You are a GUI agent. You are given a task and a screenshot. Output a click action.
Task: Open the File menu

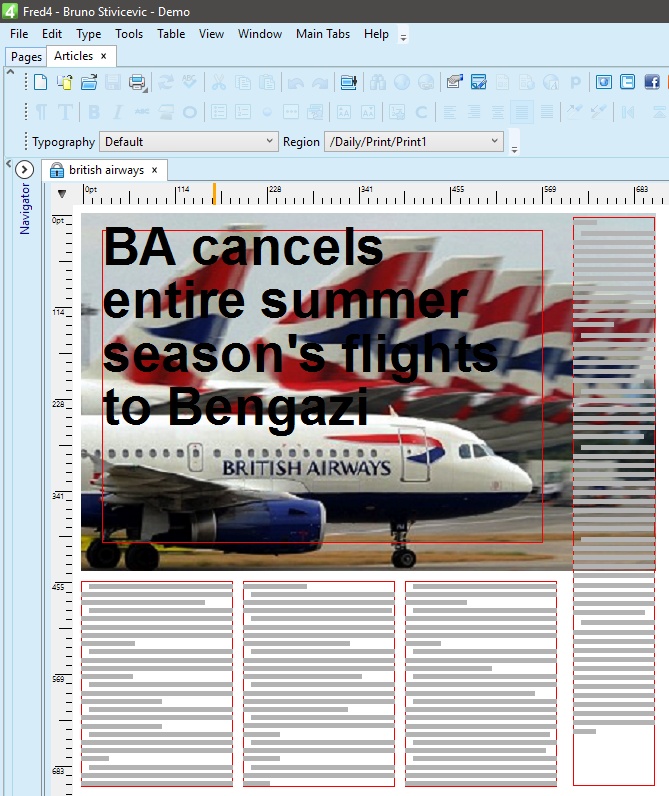19,34
